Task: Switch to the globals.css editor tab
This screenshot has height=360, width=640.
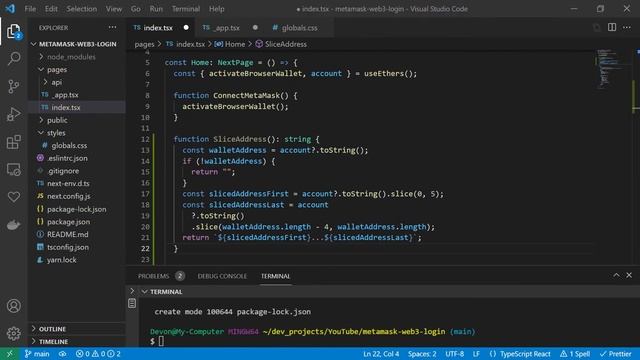Action: (x=299, y=28)
